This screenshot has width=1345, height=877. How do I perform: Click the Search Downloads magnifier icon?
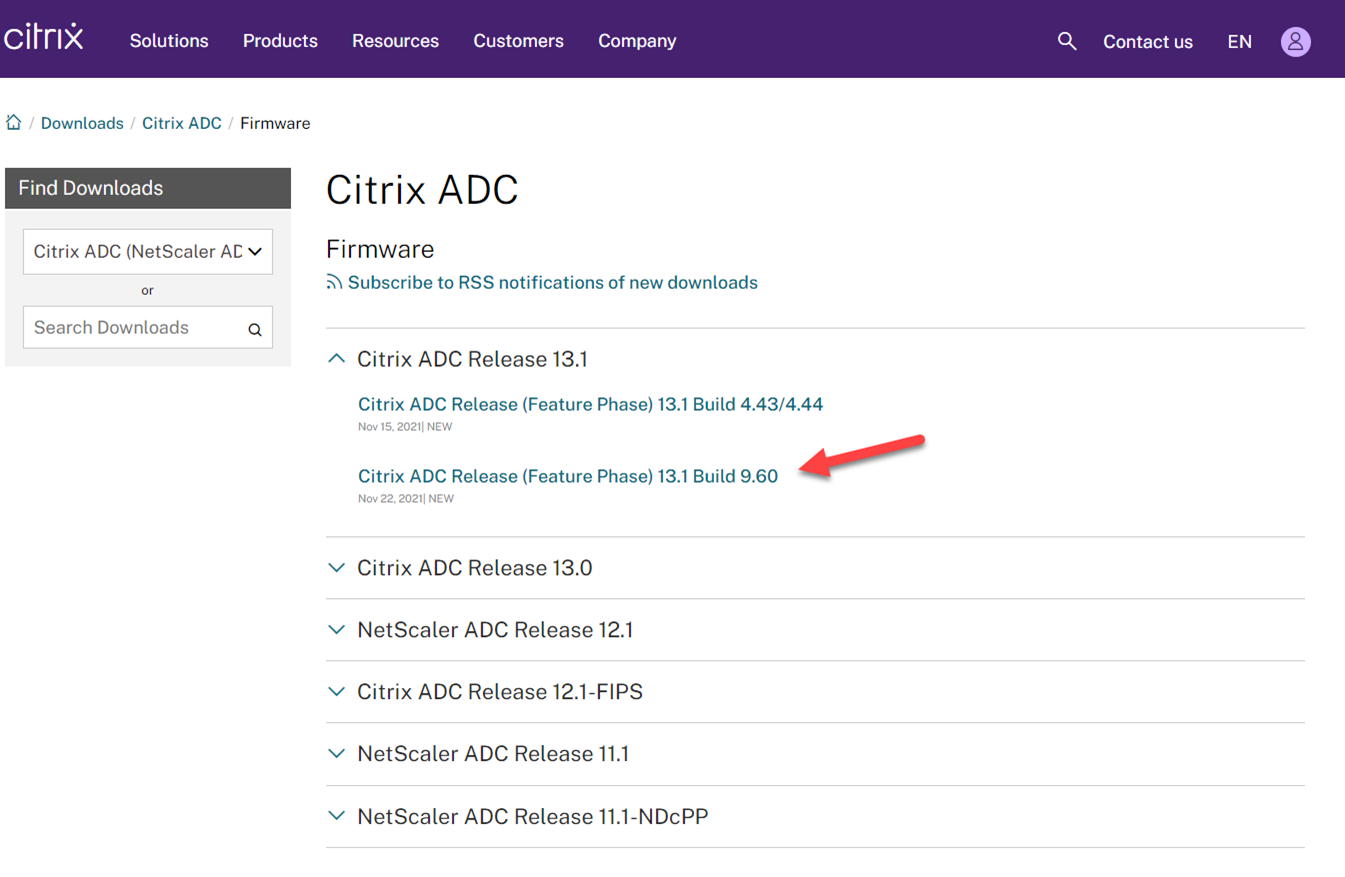pyautogui.click(x=255, y=329)
